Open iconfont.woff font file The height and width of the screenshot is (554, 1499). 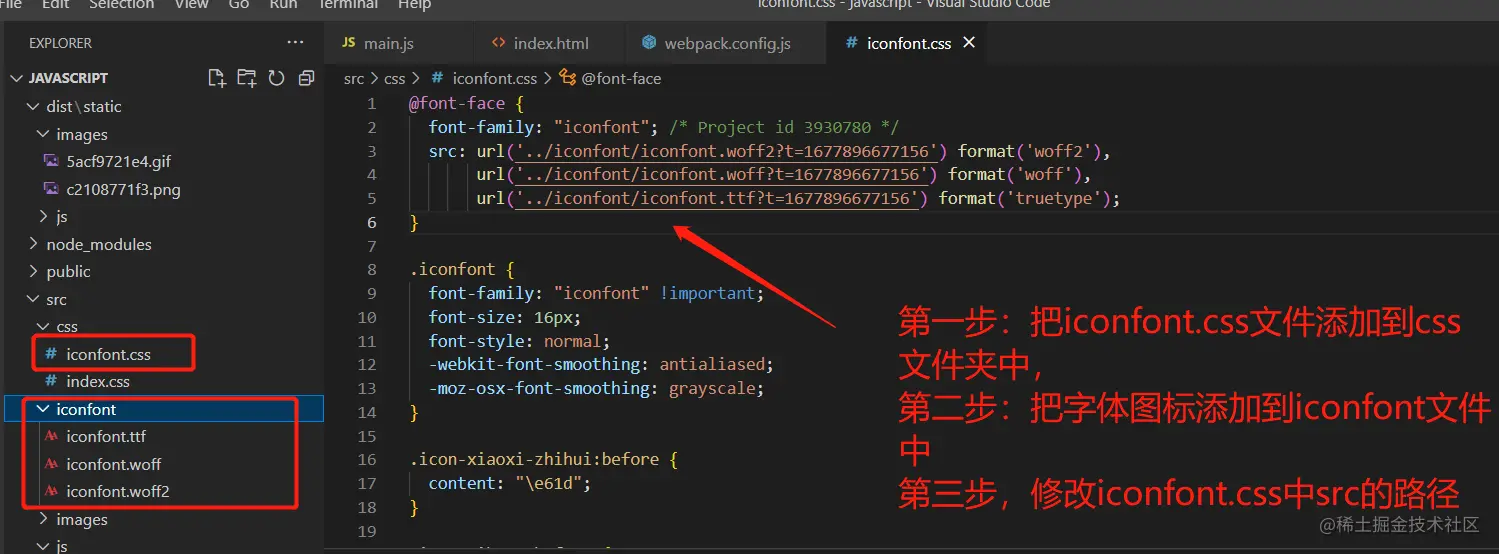(114, 464)
